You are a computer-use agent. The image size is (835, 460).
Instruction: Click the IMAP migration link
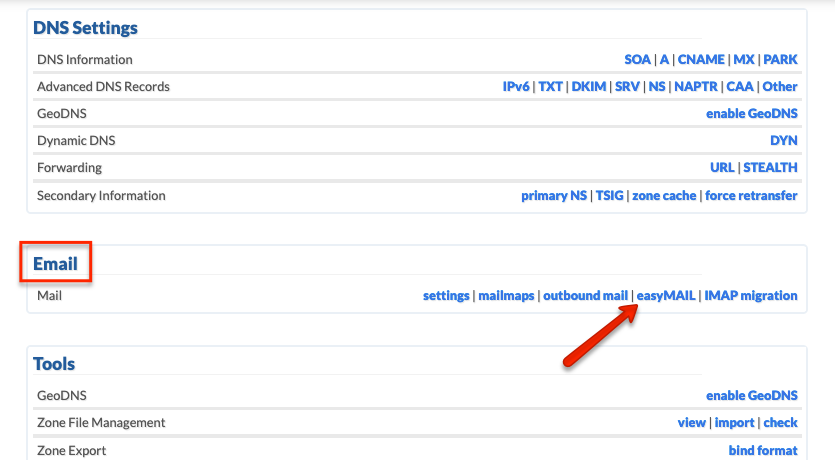(751, 295)
